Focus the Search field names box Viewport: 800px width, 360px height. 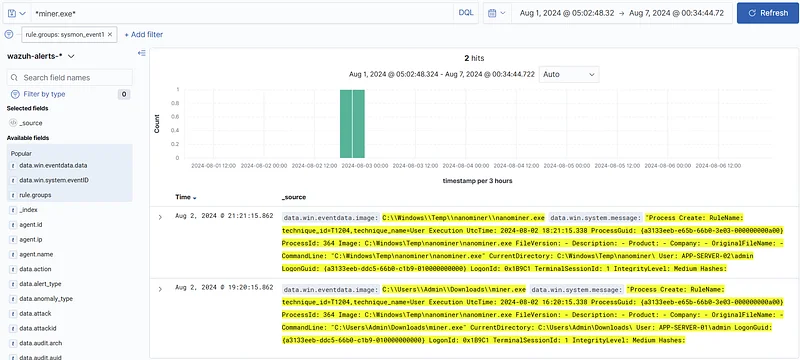(69, 78)
